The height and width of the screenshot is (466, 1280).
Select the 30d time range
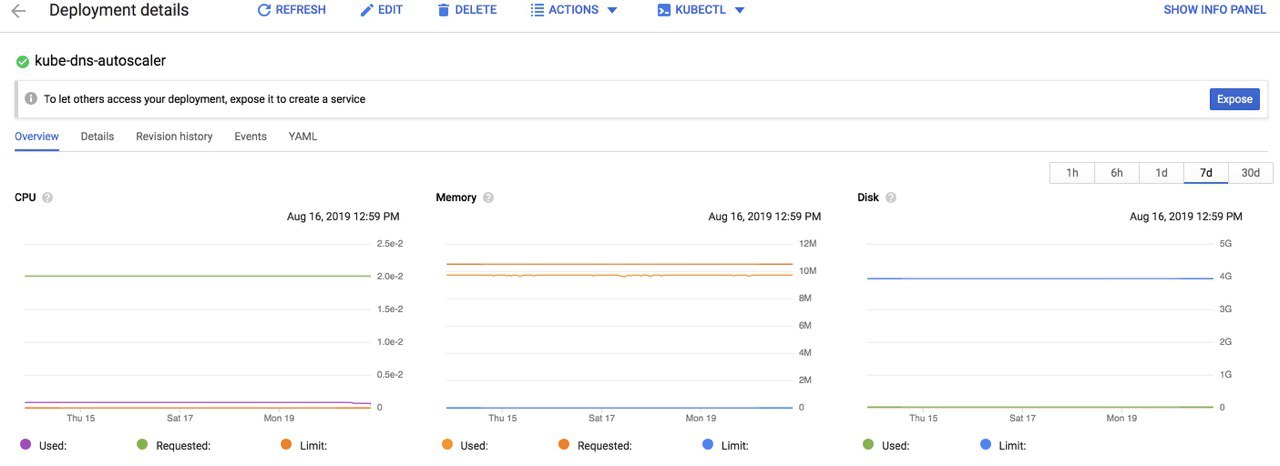pos(1251,172)
